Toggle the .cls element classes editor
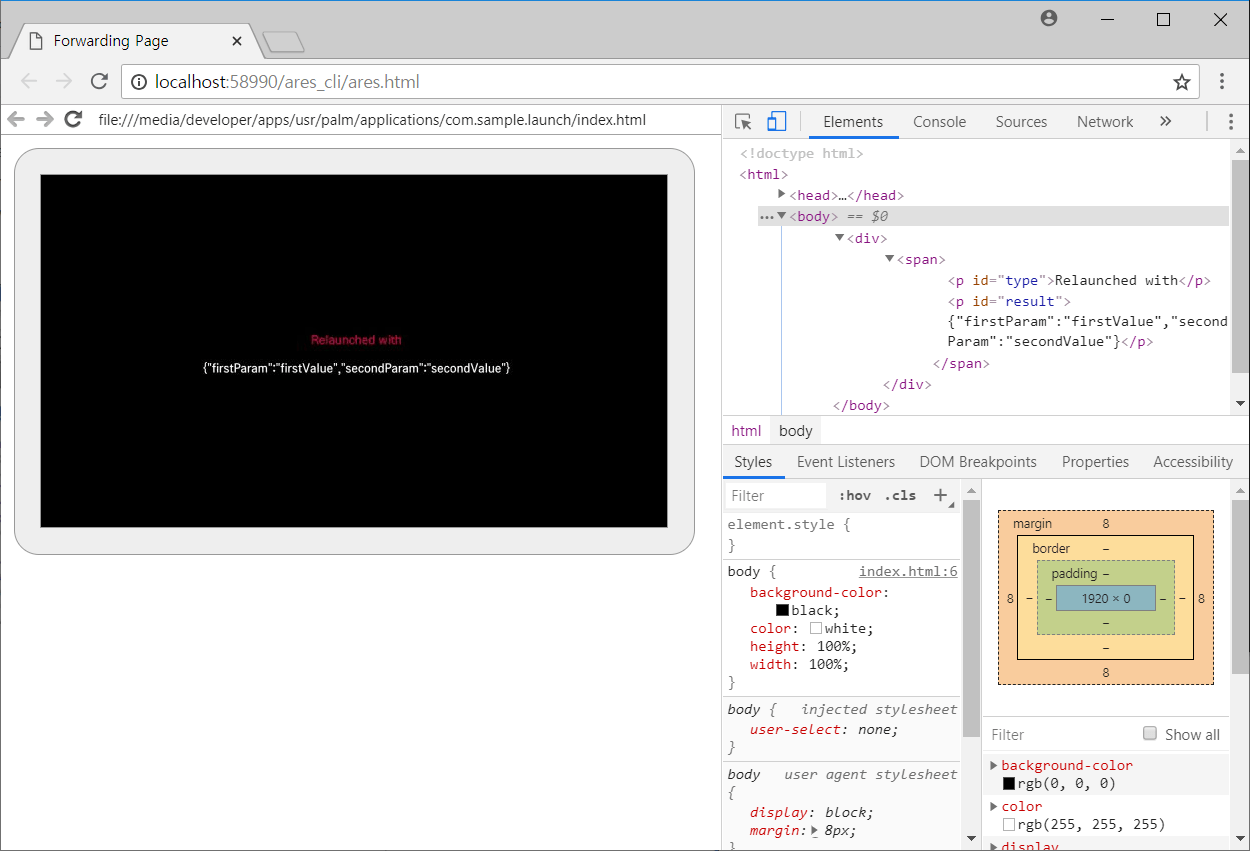1250x851 pixels. [x=899, y=494]
